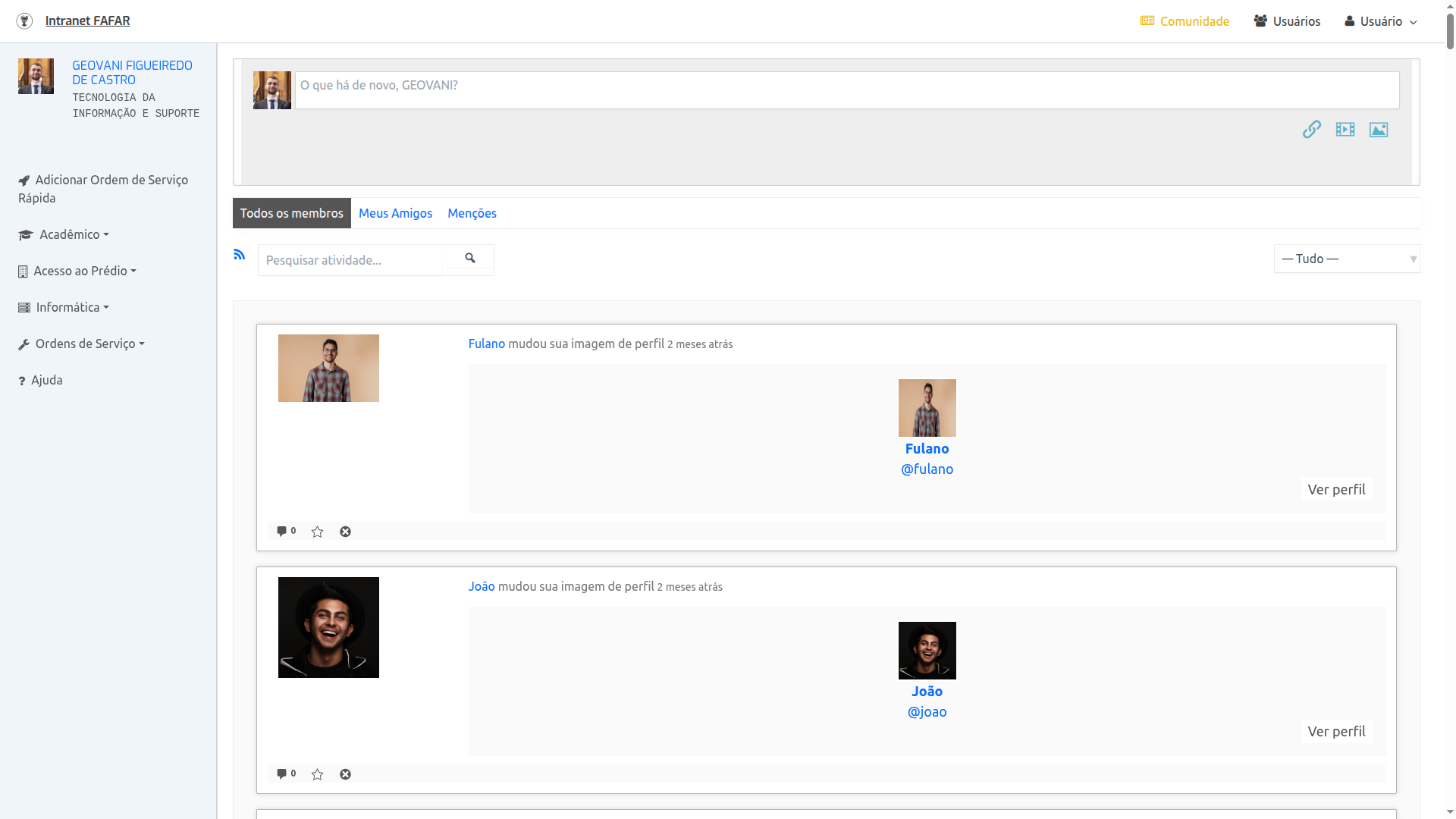Favorite Fulano's activity post
Viewport: 1456px width, 819px height.
pyautogui.click(x=317, y=532)
